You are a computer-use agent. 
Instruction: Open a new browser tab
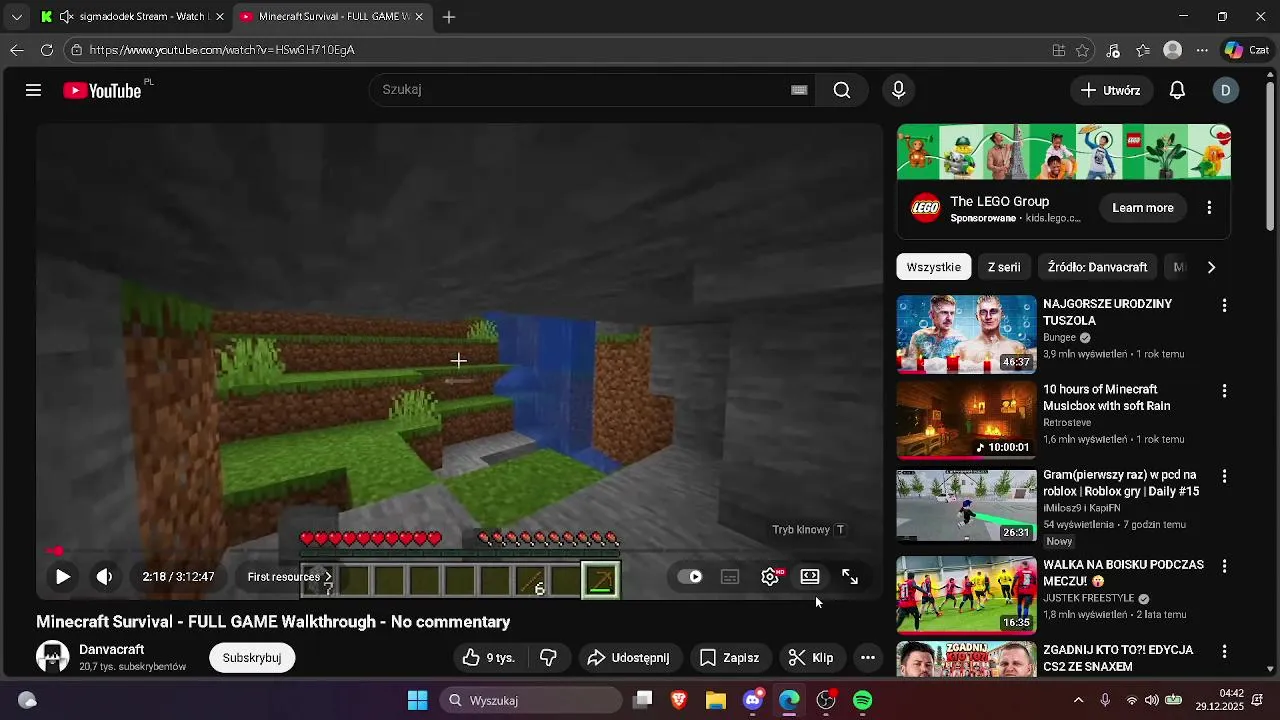(x=449, y=17)
